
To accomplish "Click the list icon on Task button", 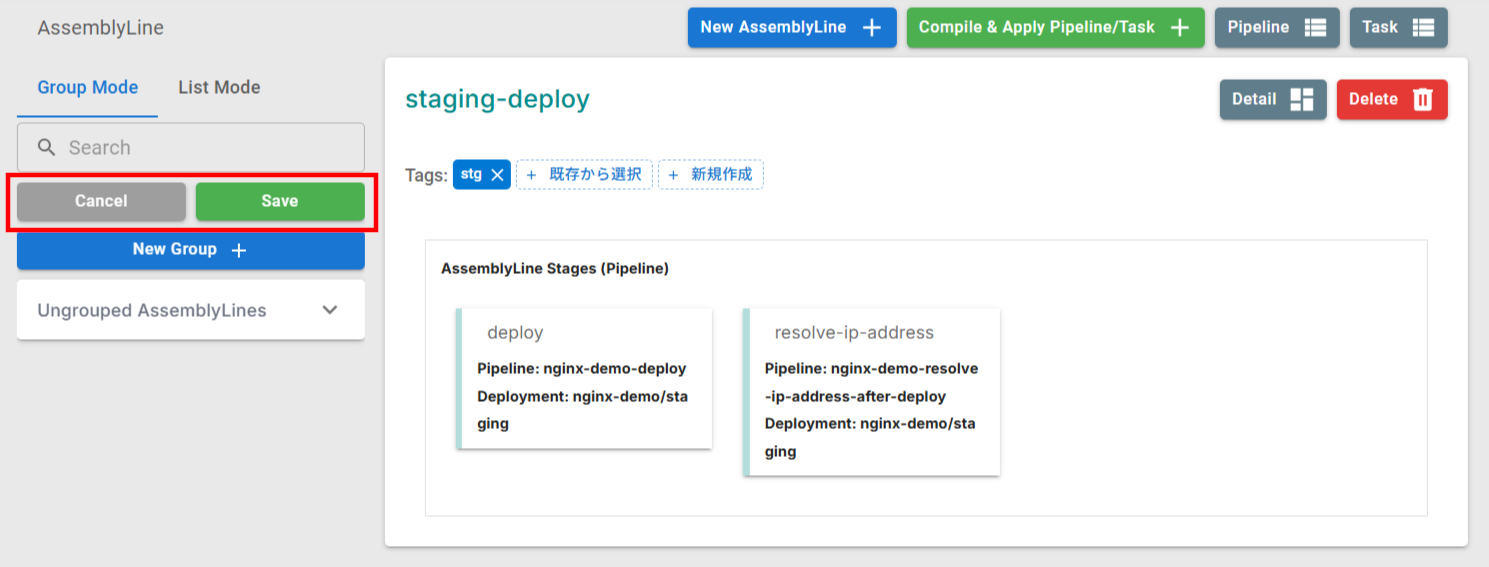I will pyautogui.click(x=1423, y=28).
